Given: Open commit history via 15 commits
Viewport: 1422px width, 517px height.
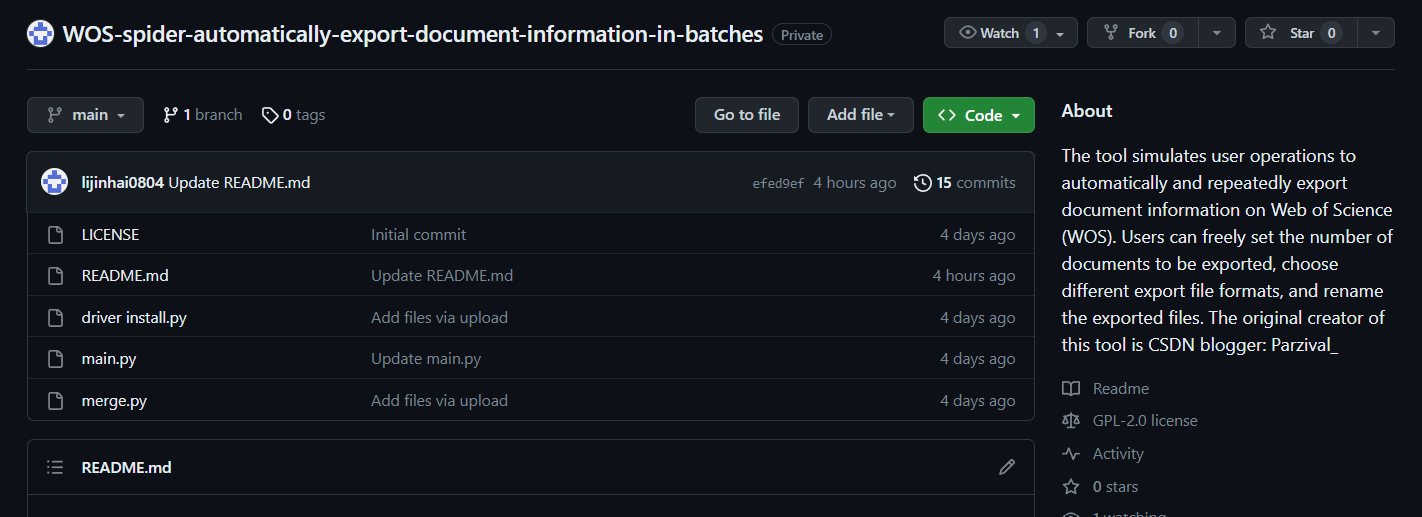Looking at the screenshot, I should [x=964, y=183].
